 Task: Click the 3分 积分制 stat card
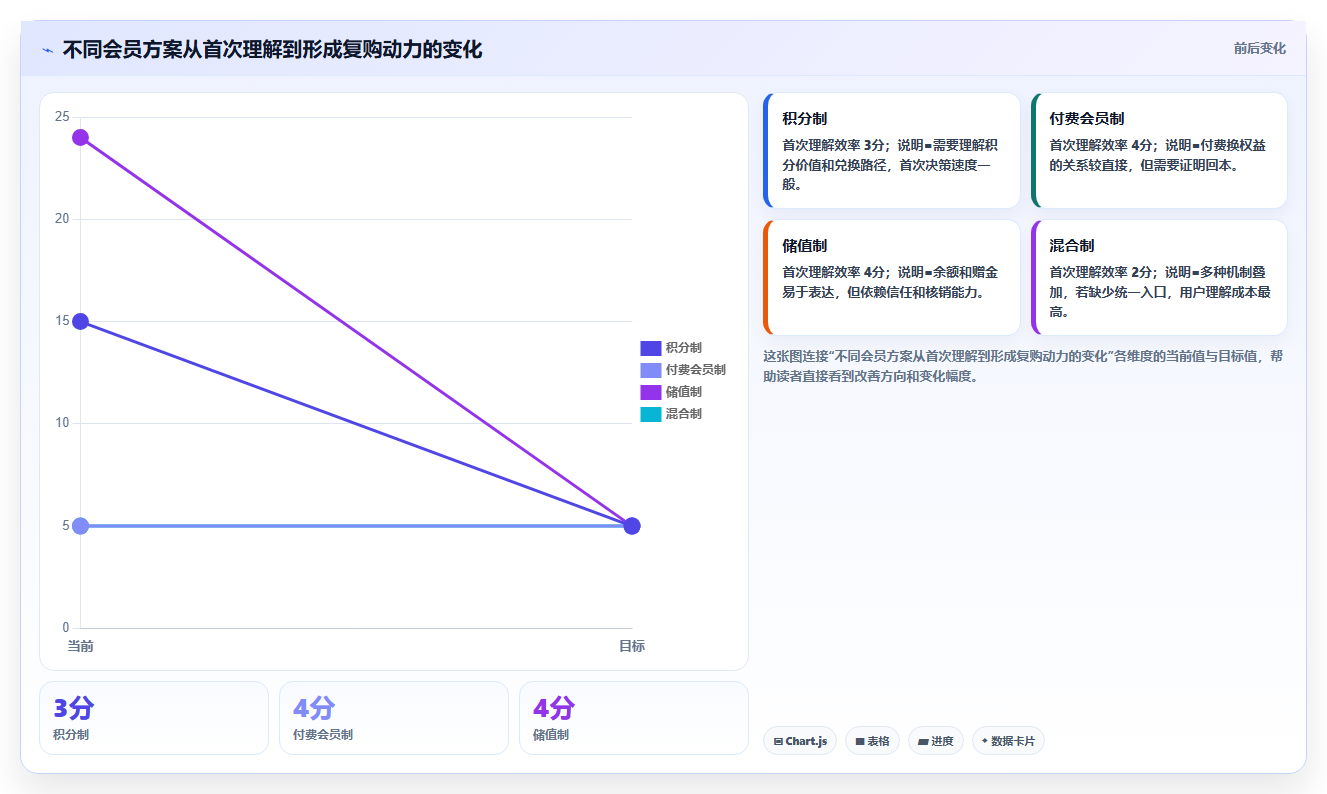click(x=154, y=718)
